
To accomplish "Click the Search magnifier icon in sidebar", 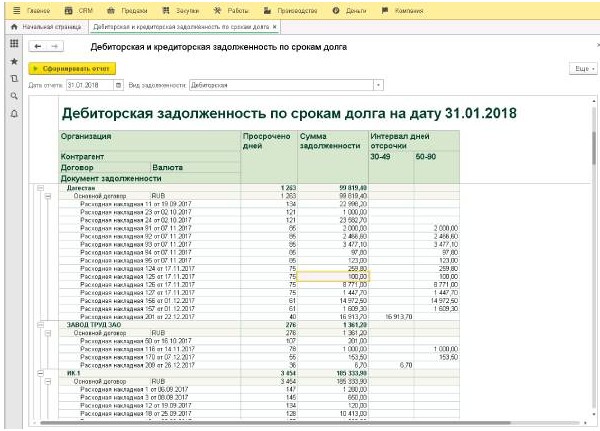I will pos(13,96).
